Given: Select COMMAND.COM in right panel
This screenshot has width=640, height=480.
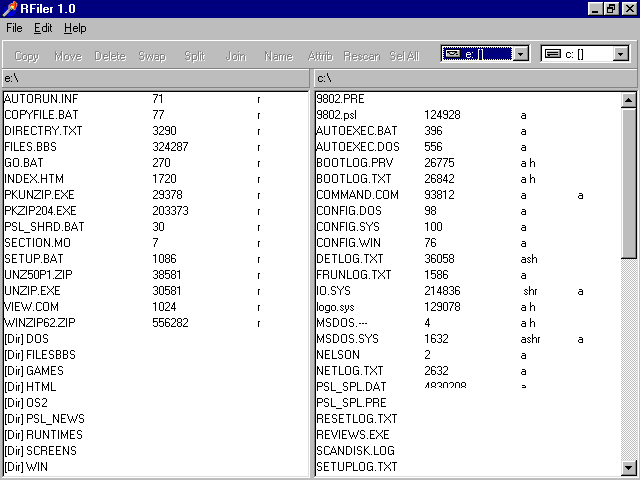Looking at the screenshot, I should tap(357, 194).
